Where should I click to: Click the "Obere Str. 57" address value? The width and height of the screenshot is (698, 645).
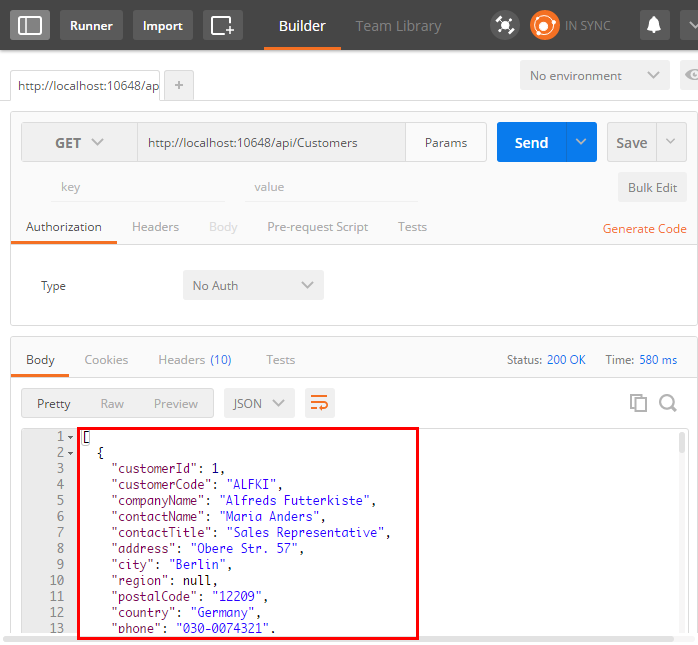point(244,548)
